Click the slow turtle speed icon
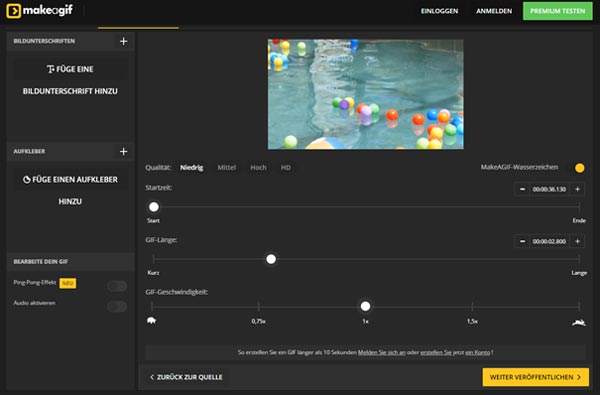This screenshot has width=600, height=395. (152, 320)
